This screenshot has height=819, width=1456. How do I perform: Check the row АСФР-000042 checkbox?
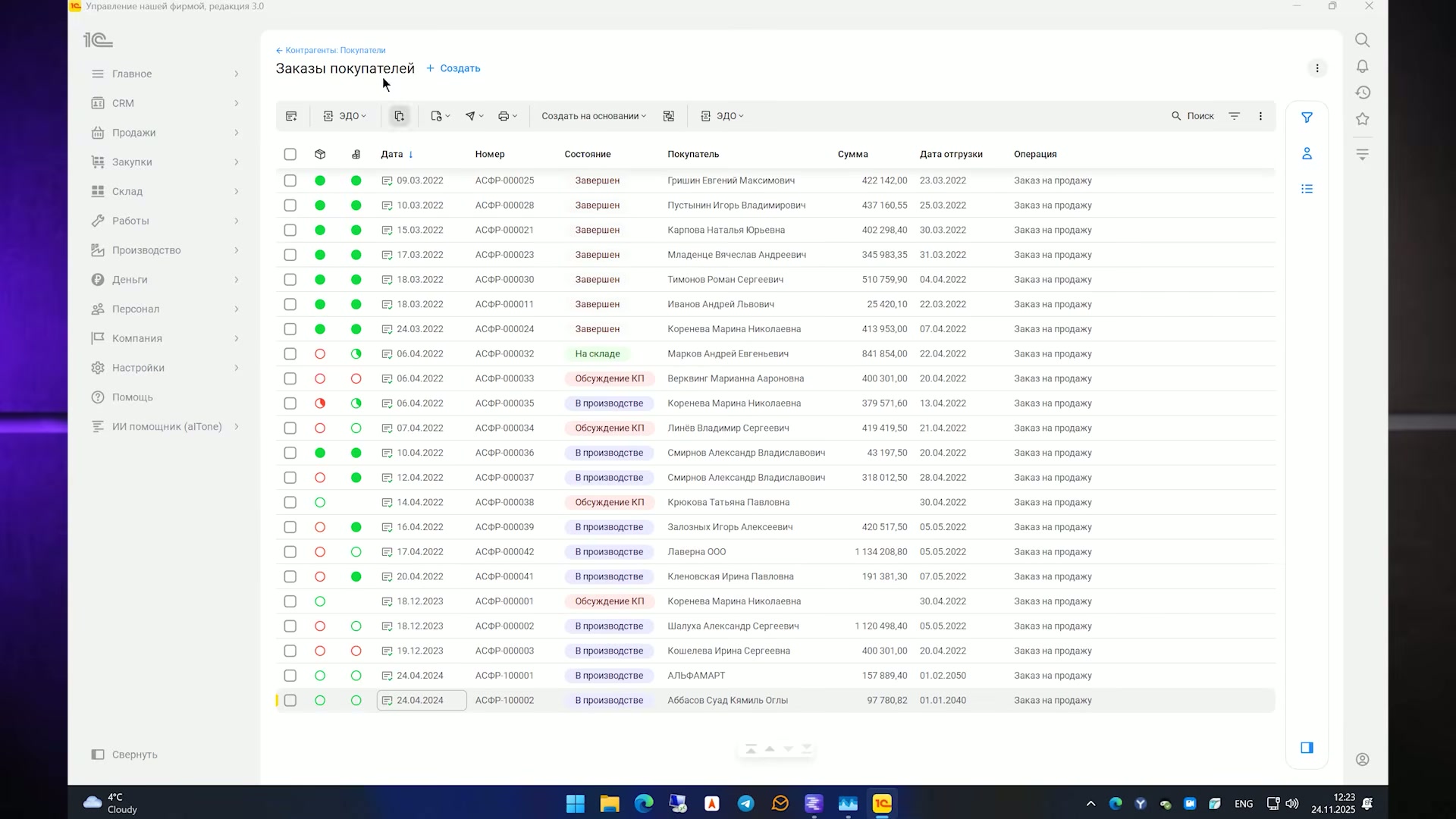coord(290,551)
